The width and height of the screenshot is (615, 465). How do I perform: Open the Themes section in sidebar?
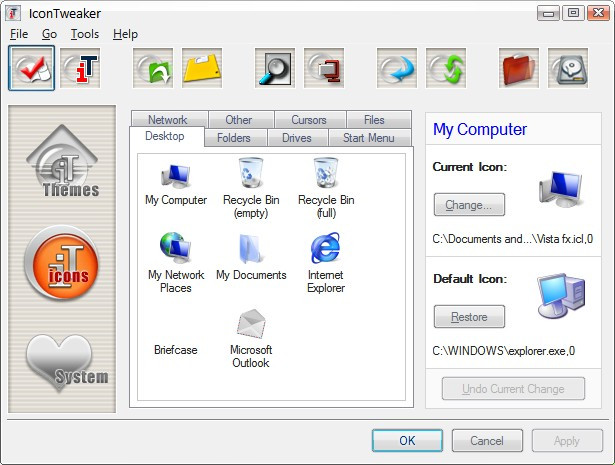tap(63, 161)
